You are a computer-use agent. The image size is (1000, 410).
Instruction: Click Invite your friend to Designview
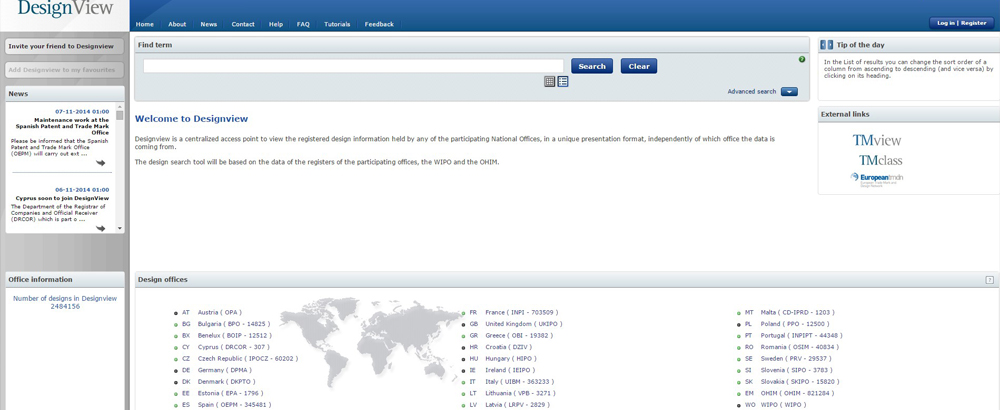64,47
